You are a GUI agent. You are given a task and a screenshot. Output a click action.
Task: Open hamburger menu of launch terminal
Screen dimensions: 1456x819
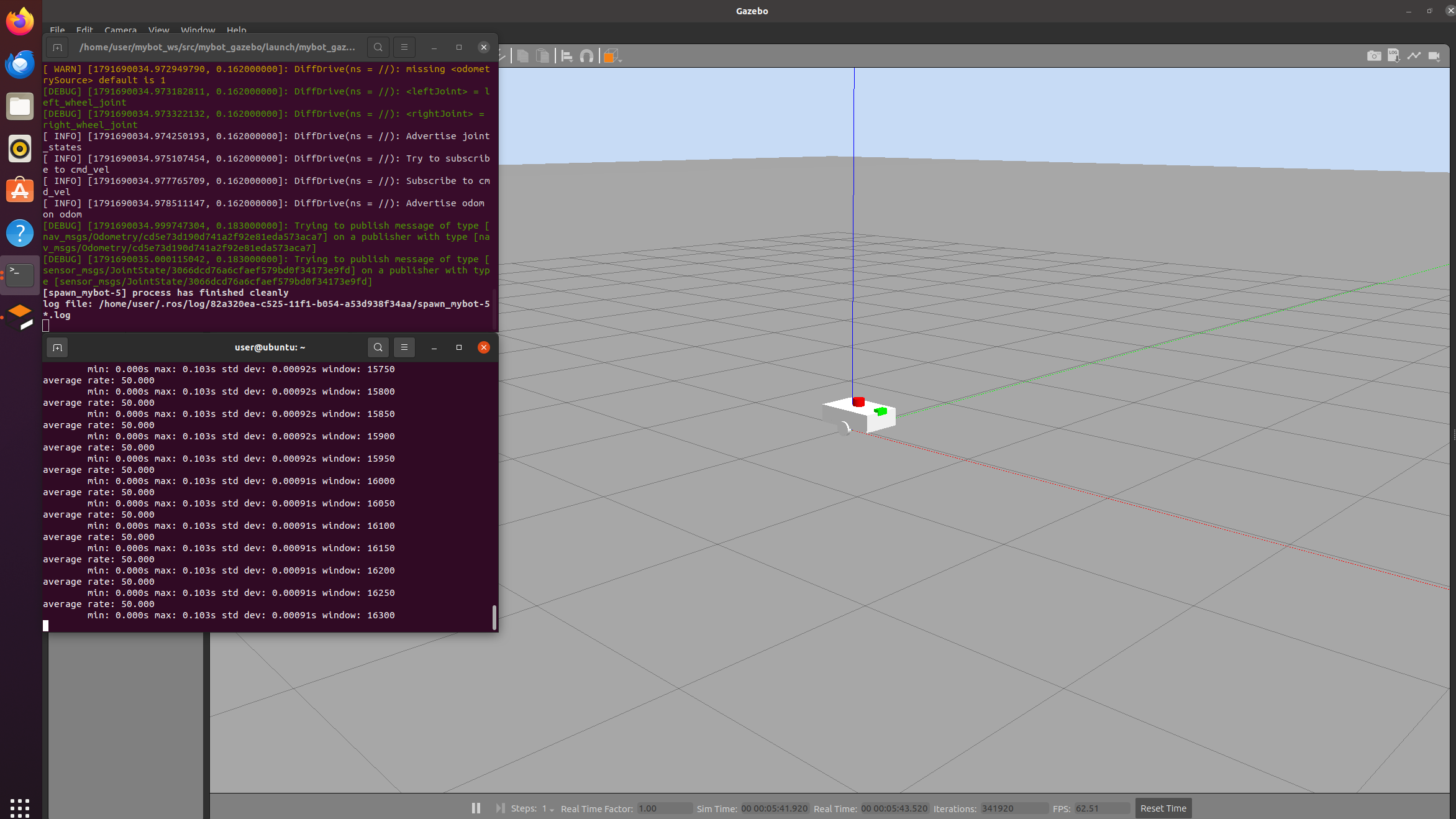(404, 47)
